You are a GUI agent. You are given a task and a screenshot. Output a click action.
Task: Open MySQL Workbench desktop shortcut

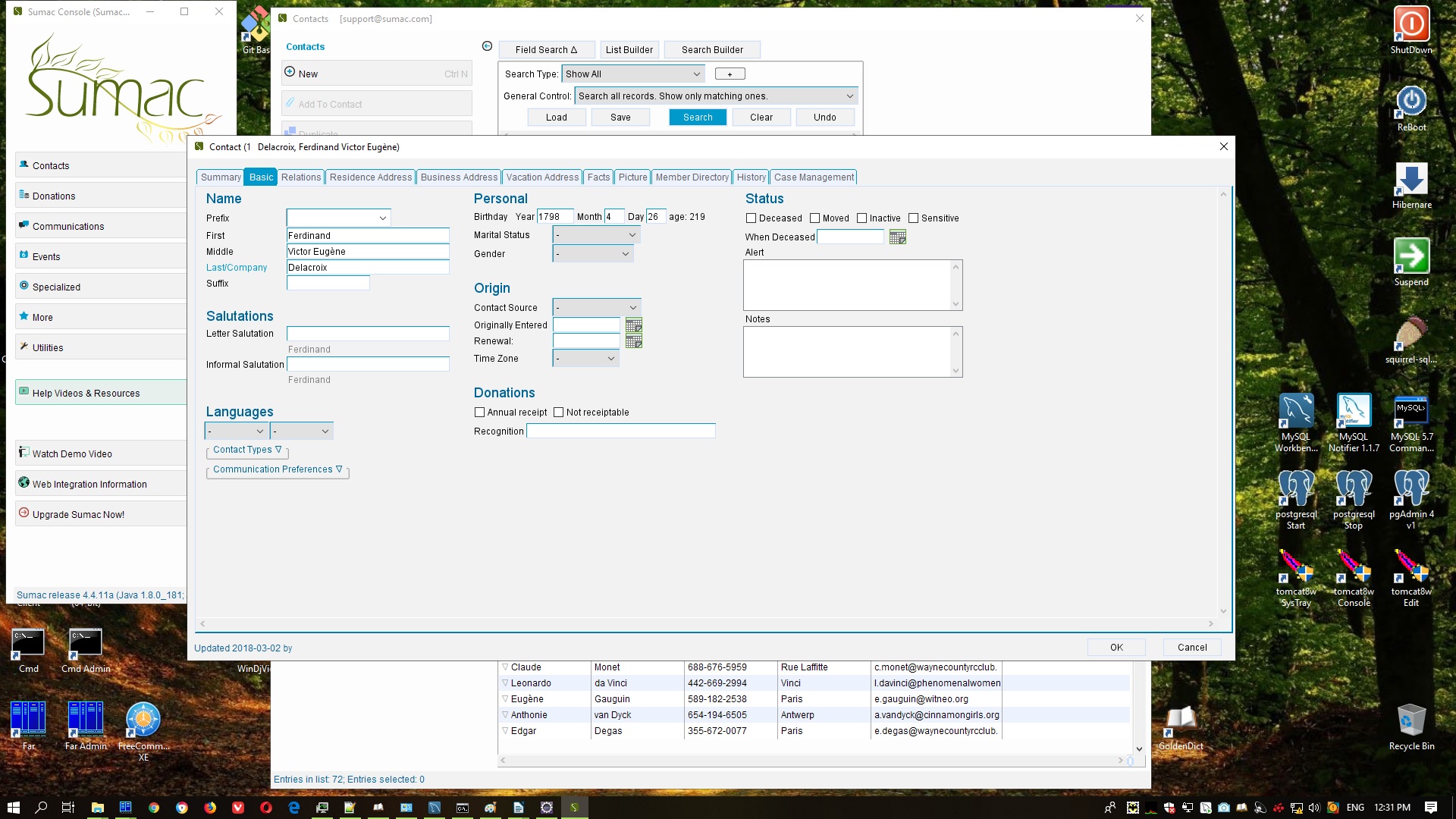pyautogui.click(x=1296, y=423)
